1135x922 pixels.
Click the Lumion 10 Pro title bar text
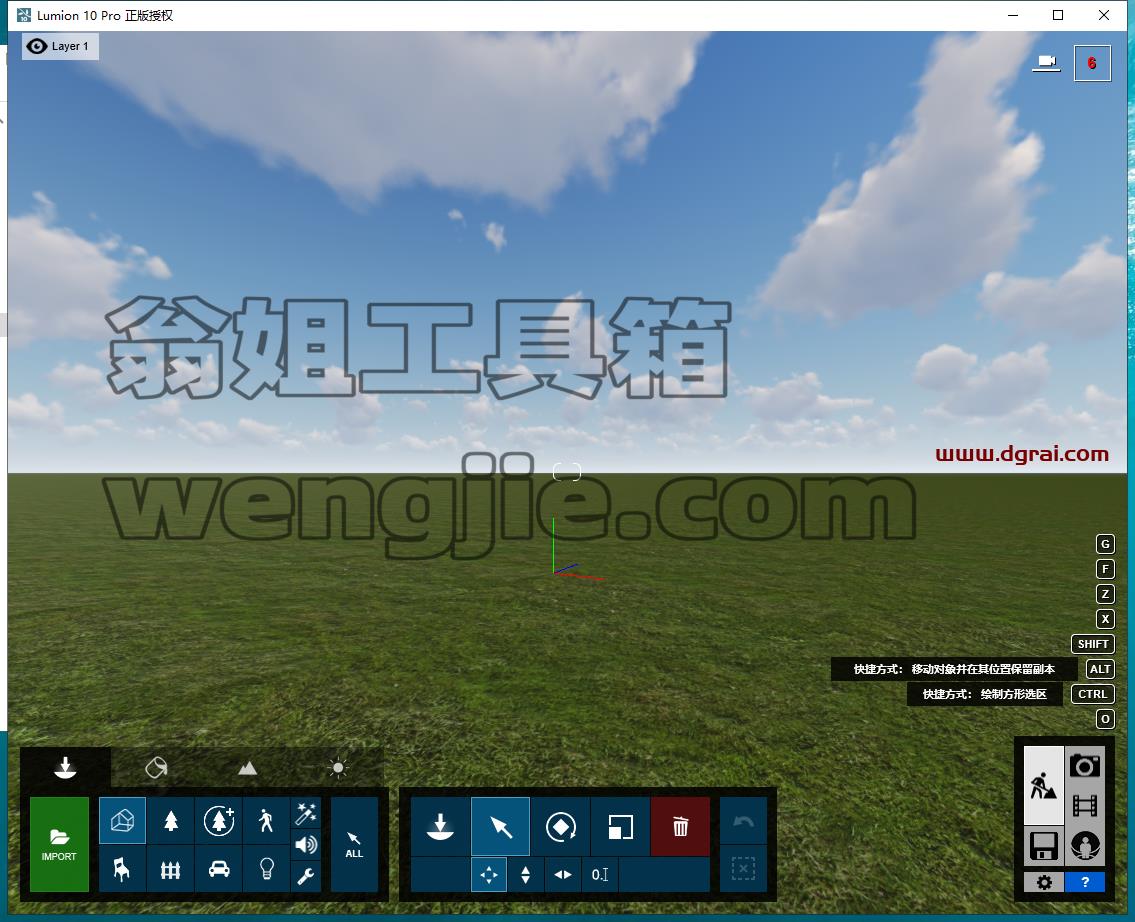105,15
